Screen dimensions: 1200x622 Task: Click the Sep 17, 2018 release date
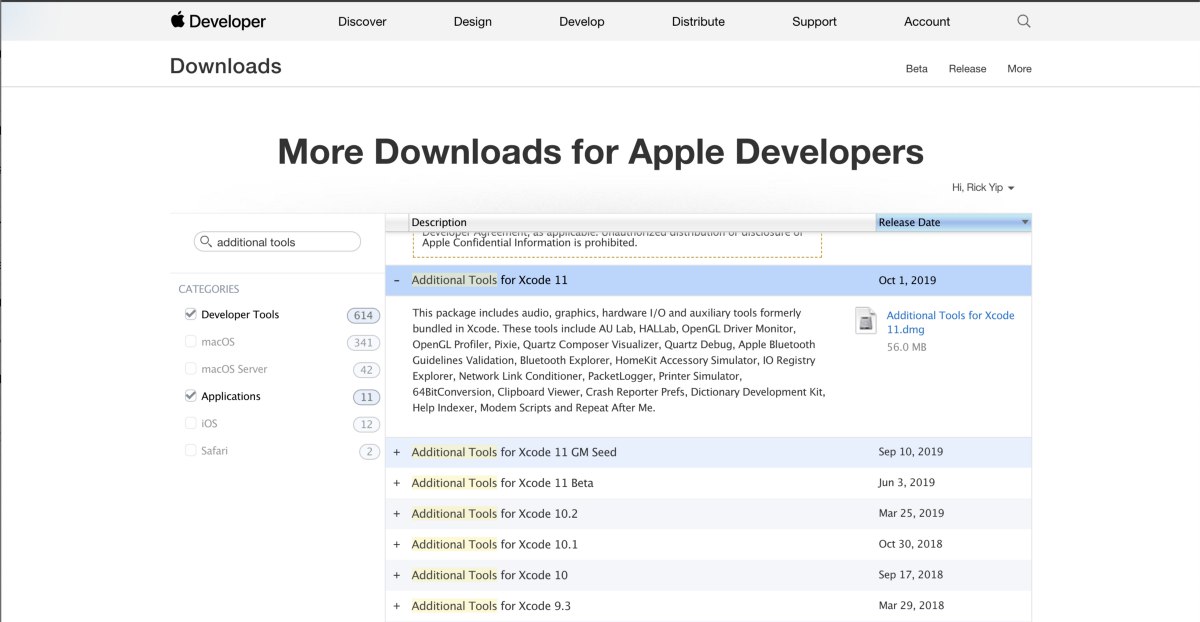(x=910, y=575)
